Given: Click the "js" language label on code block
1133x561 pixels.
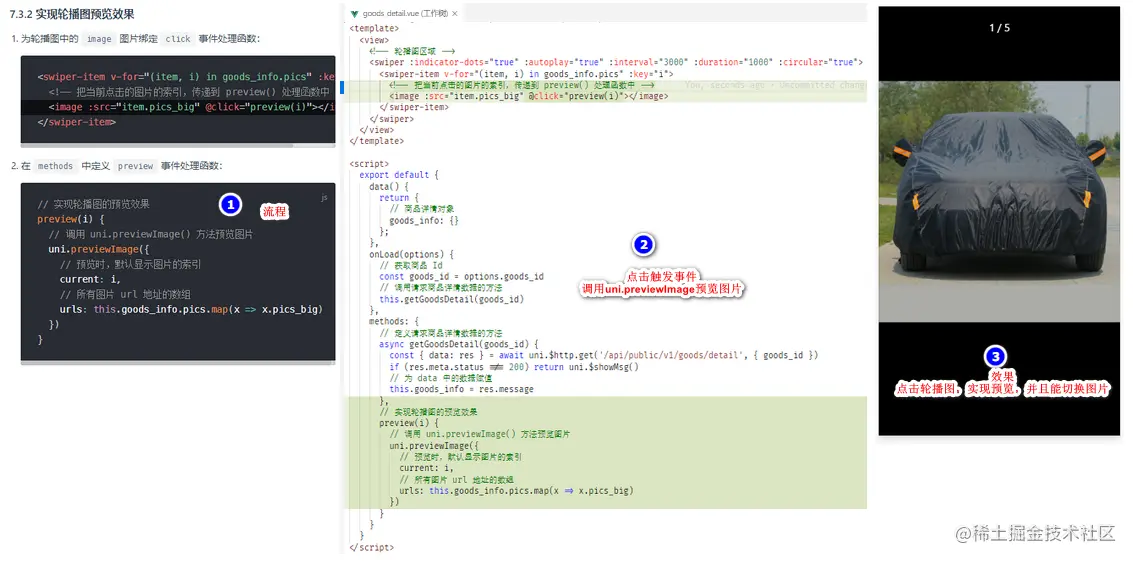Looking at the screenshot, I should point(324,197).
